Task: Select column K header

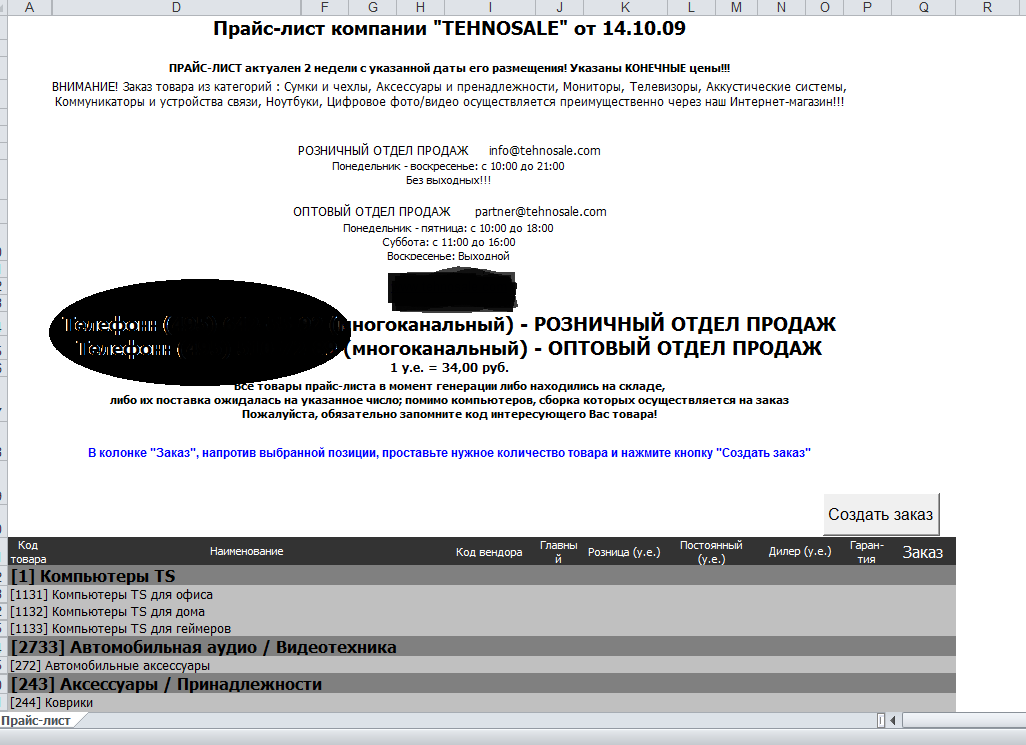Action: point(625,8)
